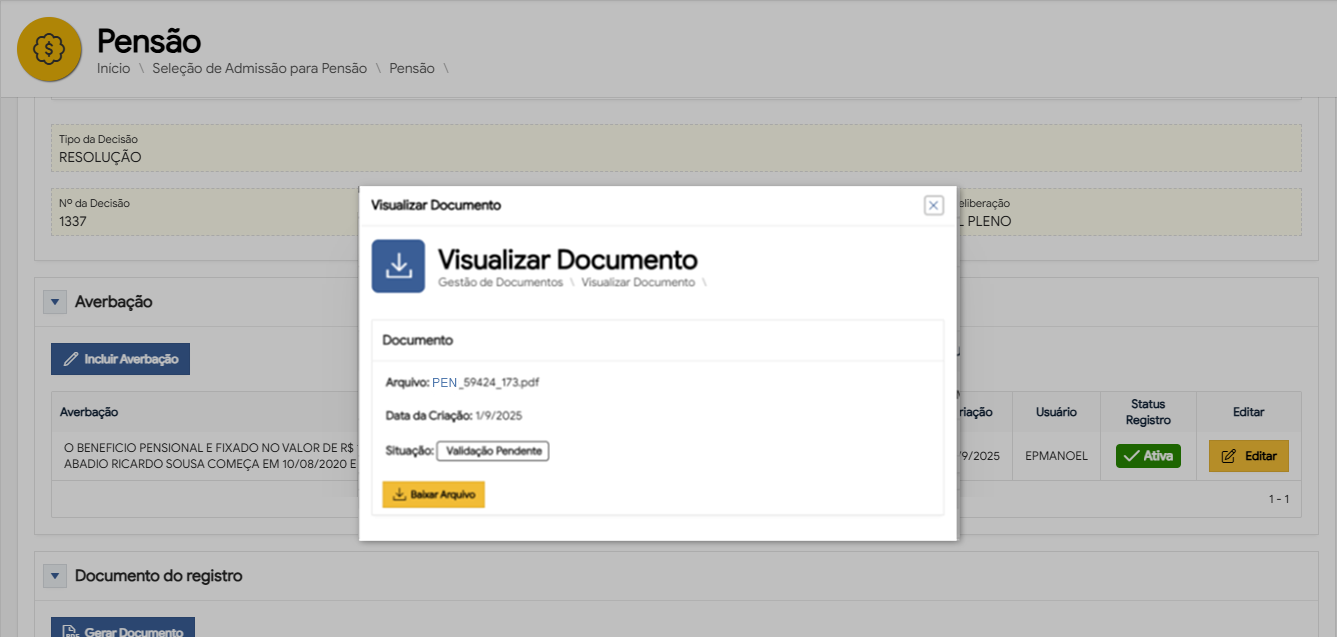Viewport: 1337px width, 637px height.
Task: Close the Visualizar Documento dialog
Action: 933,205
